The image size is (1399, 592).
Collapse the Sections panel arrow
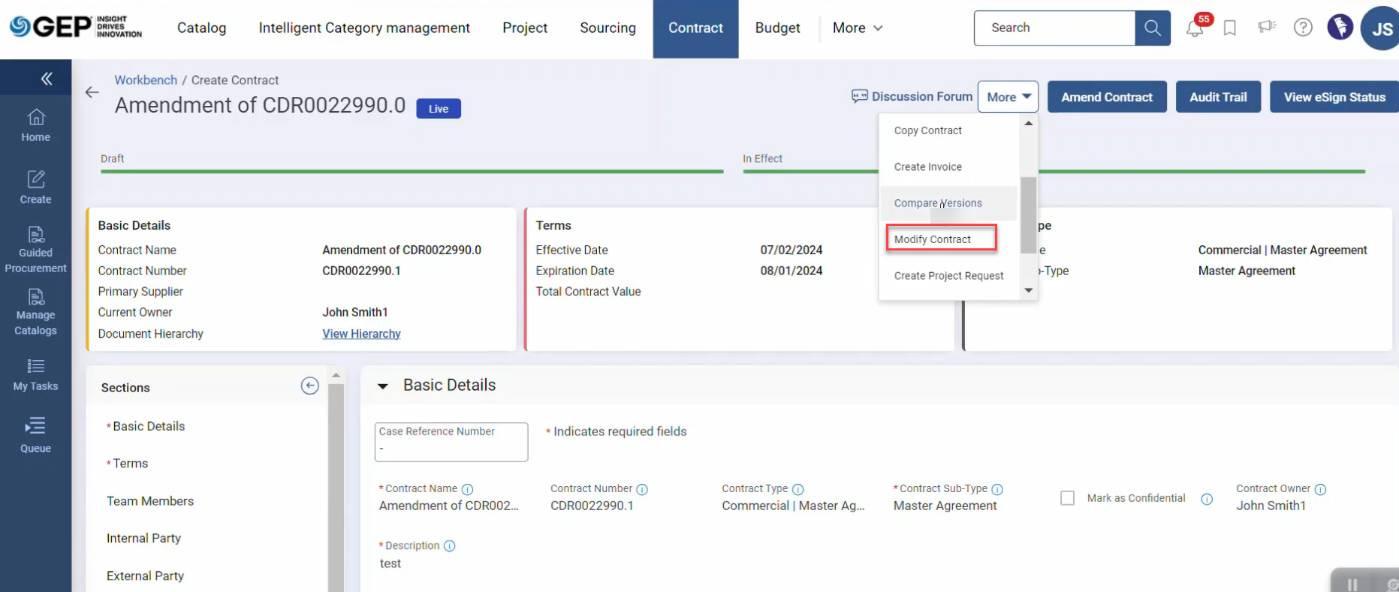tap(310, 386)
